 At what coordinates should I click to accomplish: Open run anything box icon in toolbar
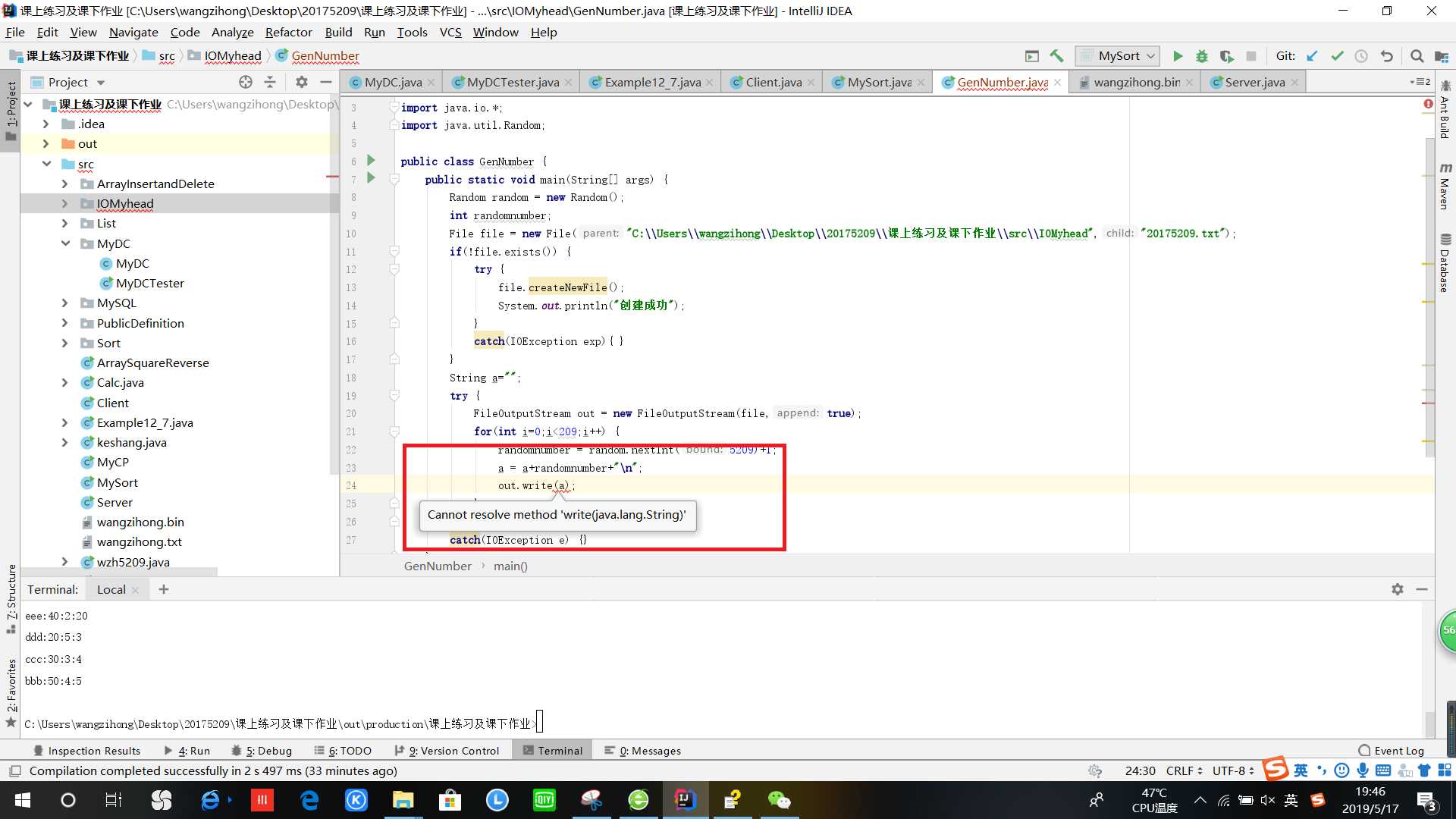click(1031, 56)
